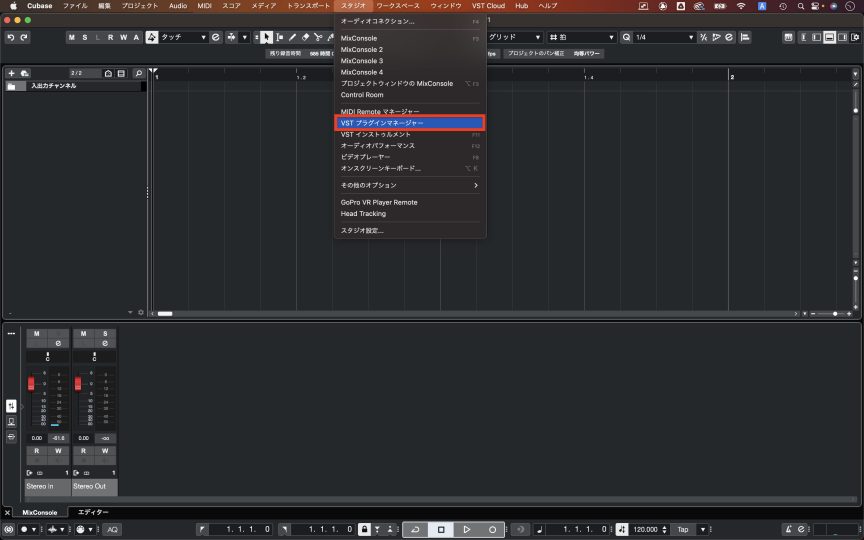Enable Write automation on Stereo Out
This screenshot has width=864, height=540.
[105, 451]
